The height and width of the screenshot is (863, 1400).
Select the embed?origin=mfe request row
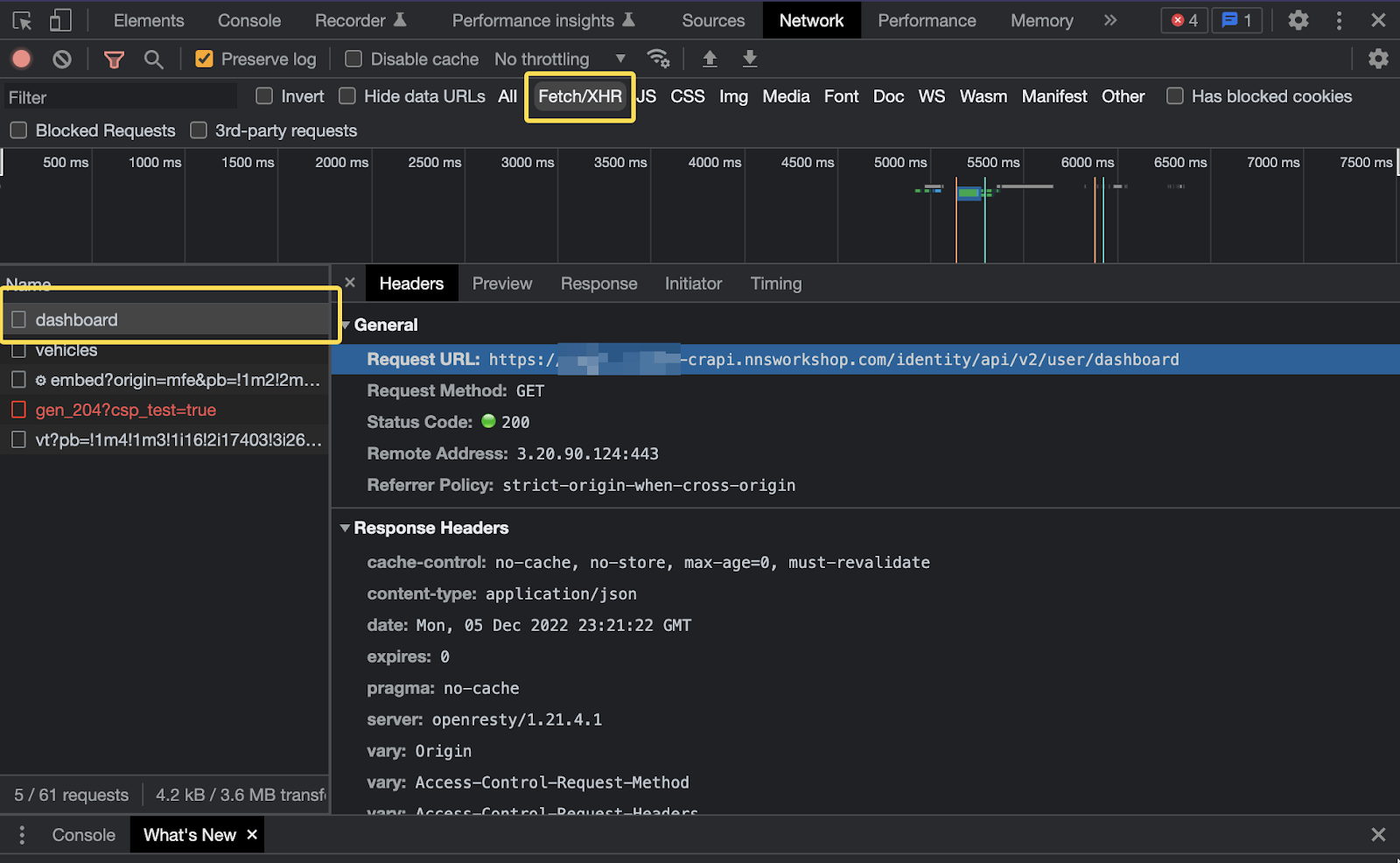[164, 380]
